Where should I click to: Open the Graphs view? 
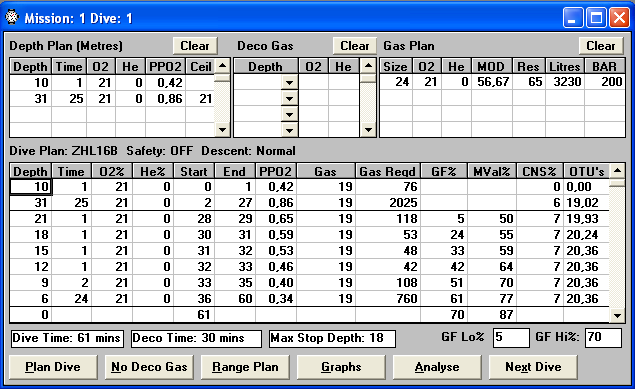pyautogui.click(x=341, y=367)
